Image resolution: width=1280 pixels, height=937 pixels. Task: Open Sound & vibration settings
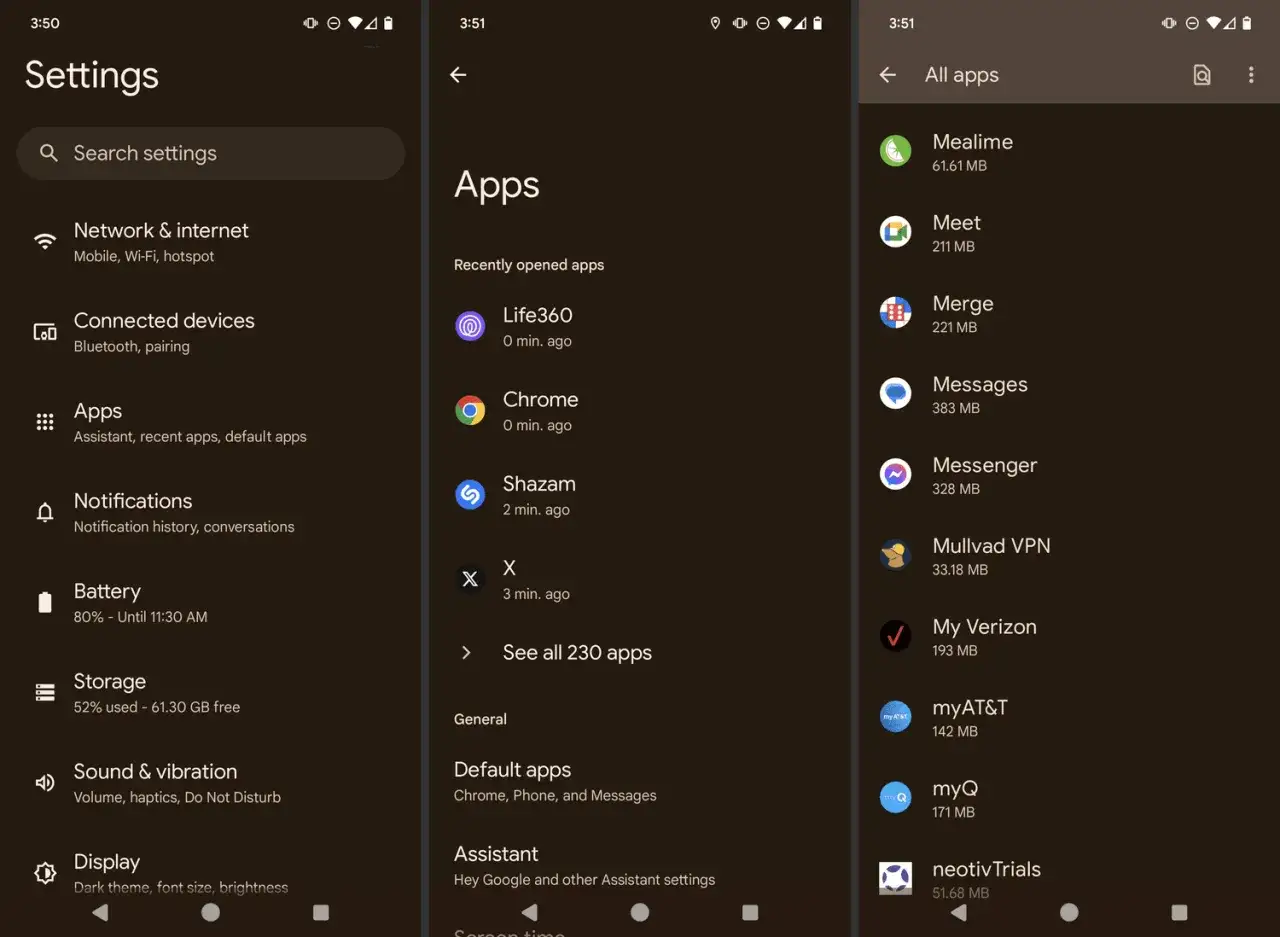211,782
